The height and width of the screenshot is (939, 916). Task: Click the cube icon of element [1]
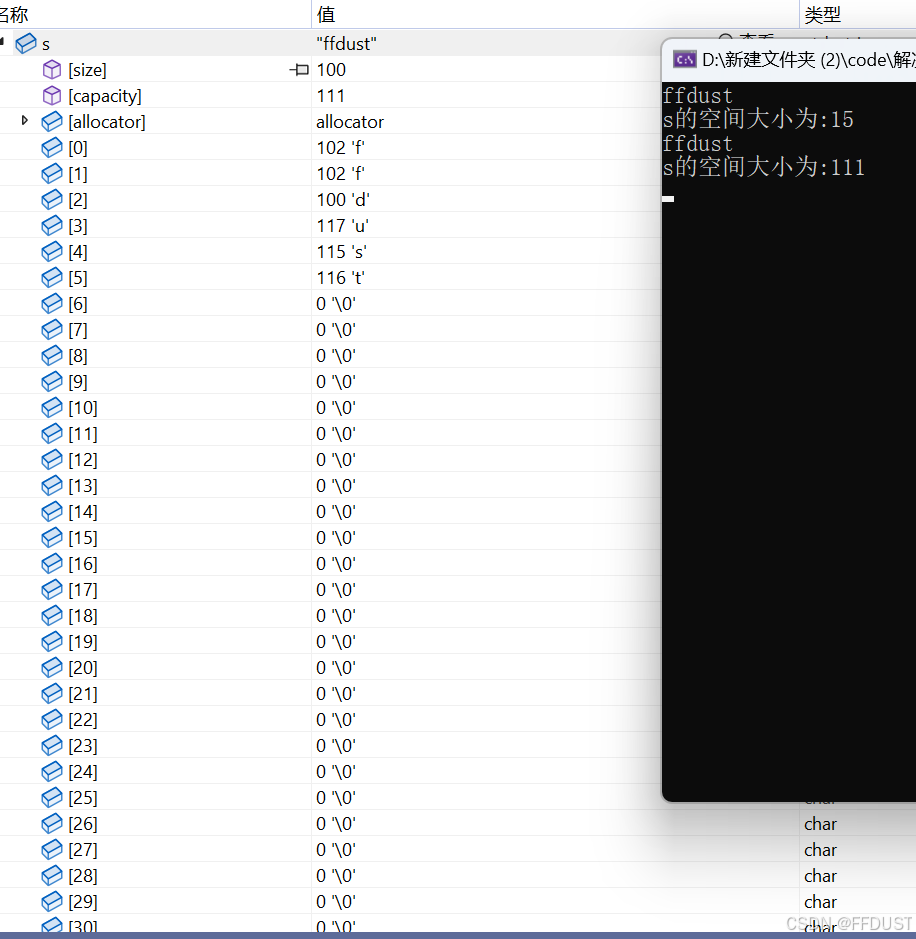52,174
